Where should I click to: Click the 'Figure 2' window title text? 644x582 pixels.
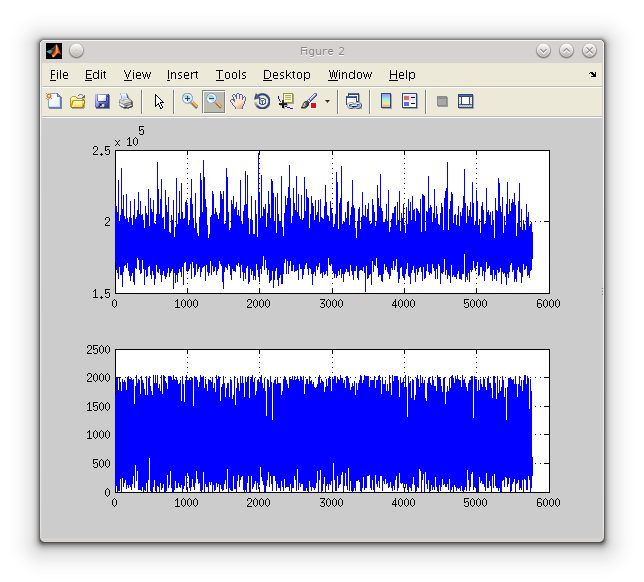[322, 51]
